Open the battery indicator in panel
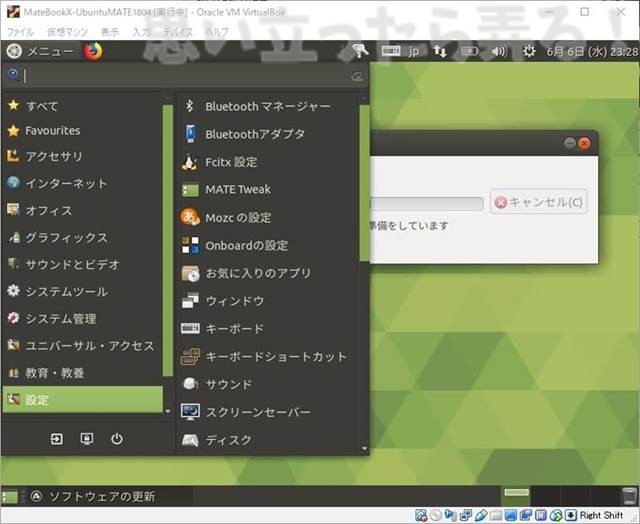The width and height of the screenshot is (640, 524). tap(470, 51)
